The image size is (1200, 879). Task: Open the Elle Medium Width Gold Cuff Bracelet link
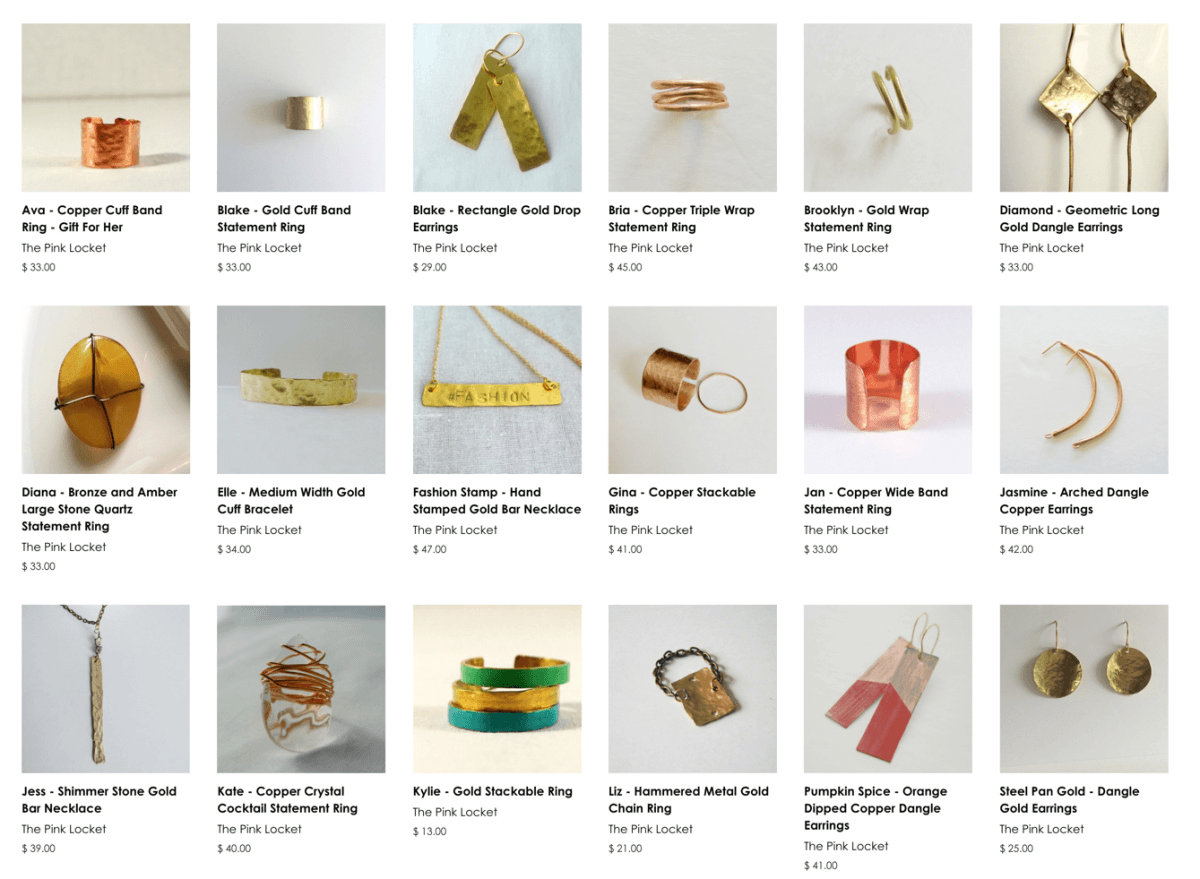click(x=291, y=501)
